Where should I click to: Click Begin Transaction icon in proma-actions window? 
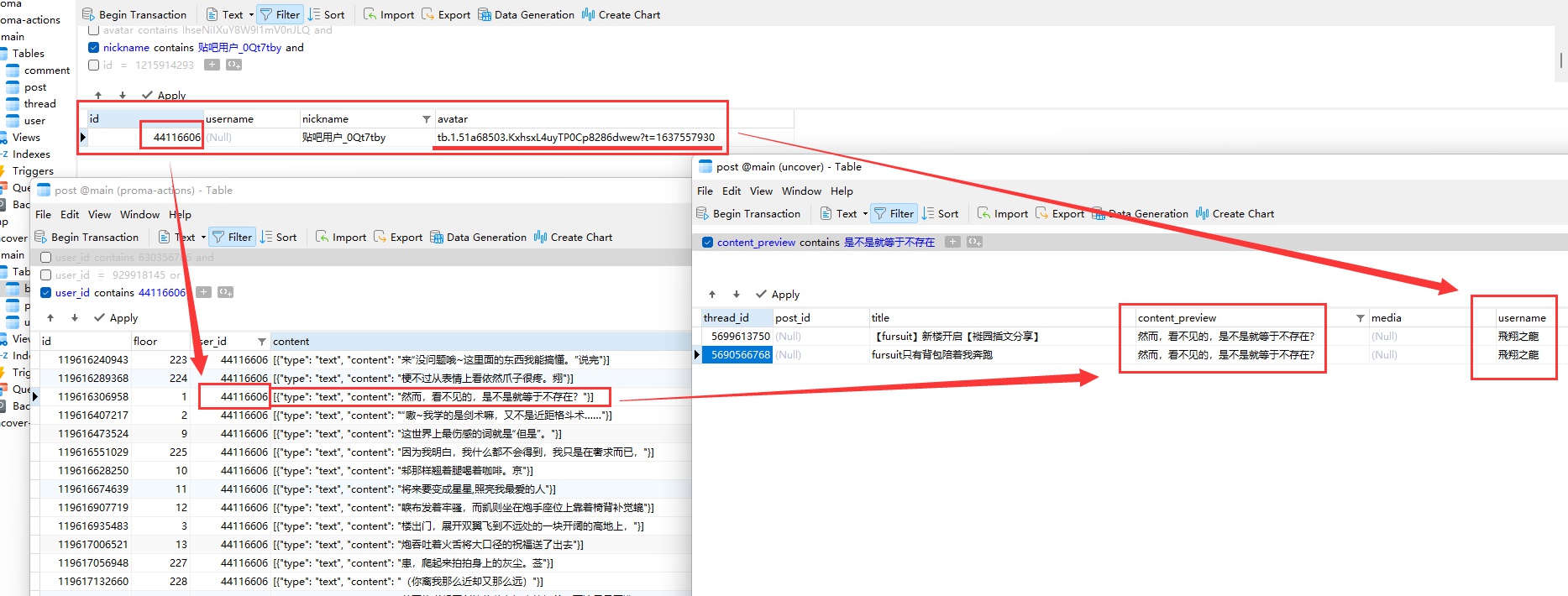coord(41,238)
